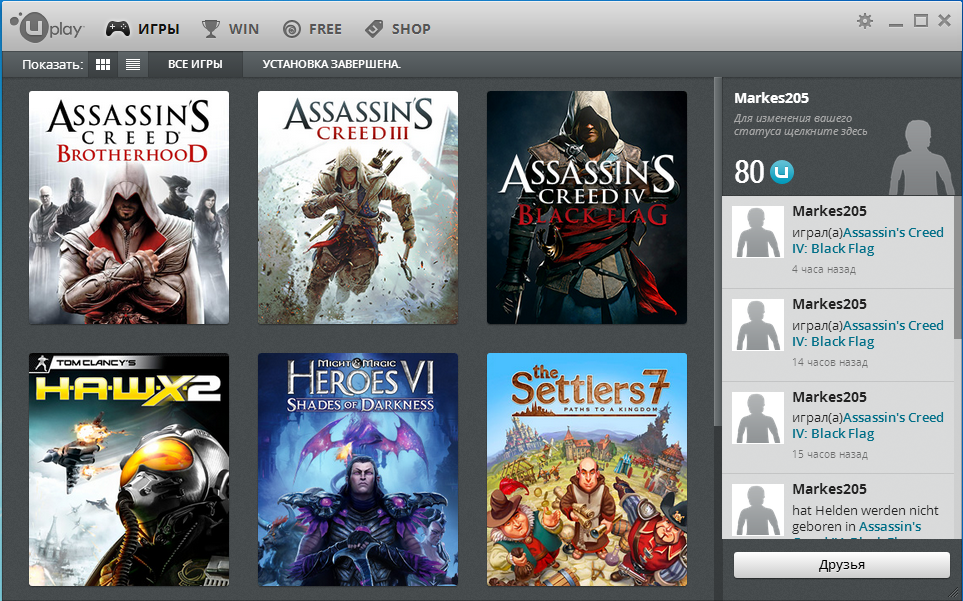
Task: Minimize the Uplay window
Action: point(896,23)
